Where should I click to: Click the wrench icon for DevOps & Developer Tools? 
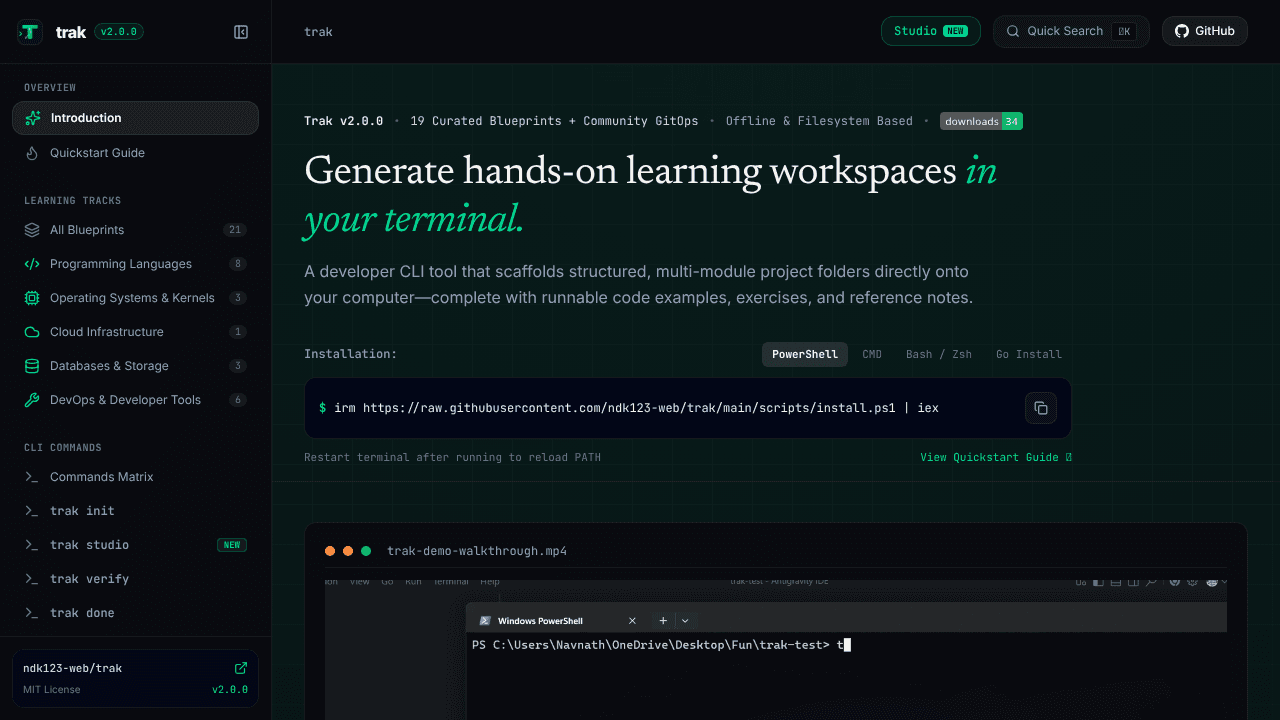point(32,400)
